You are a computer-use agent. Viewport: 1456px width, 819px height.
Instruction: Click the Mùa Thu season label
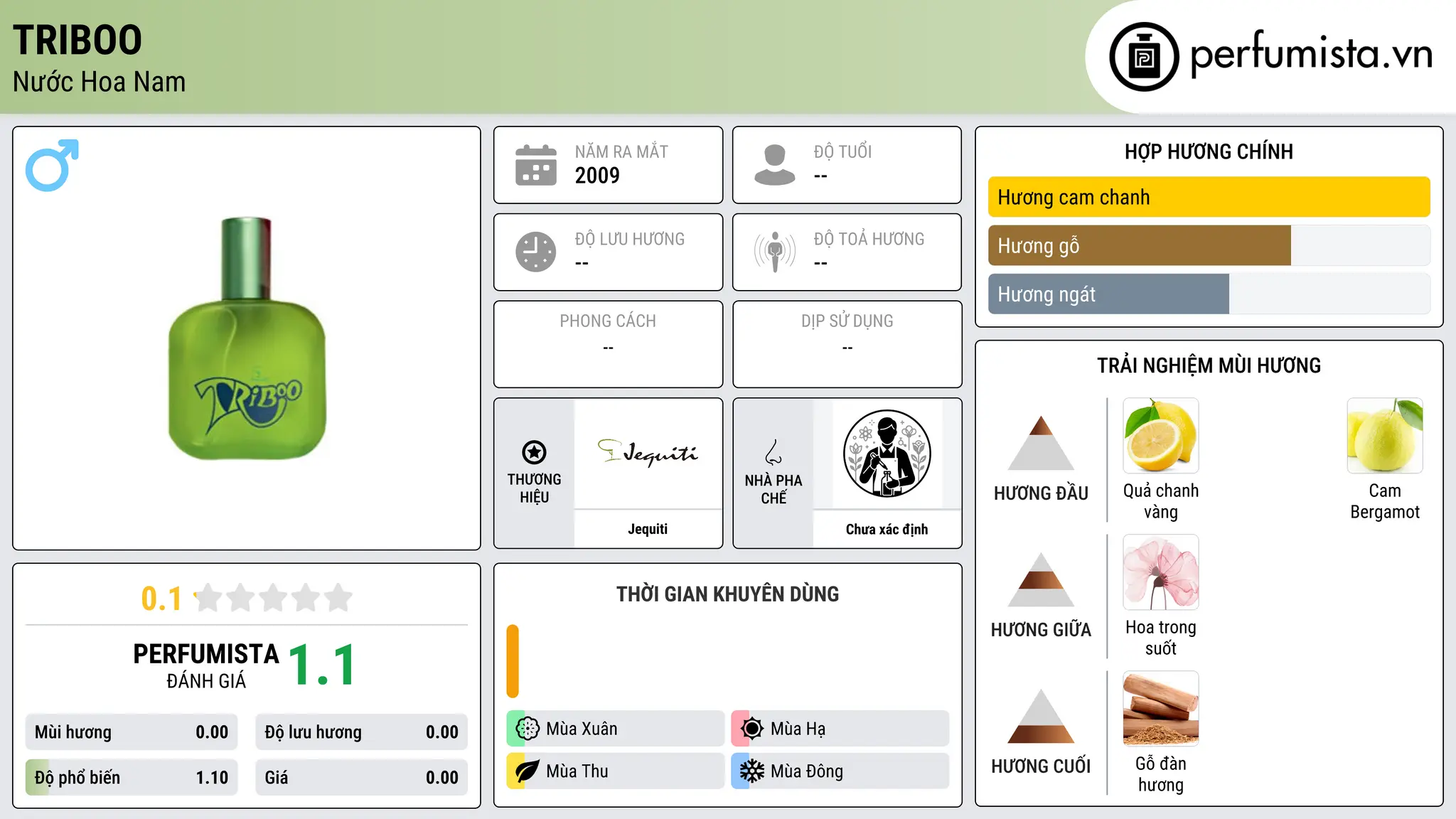point(577,771)
